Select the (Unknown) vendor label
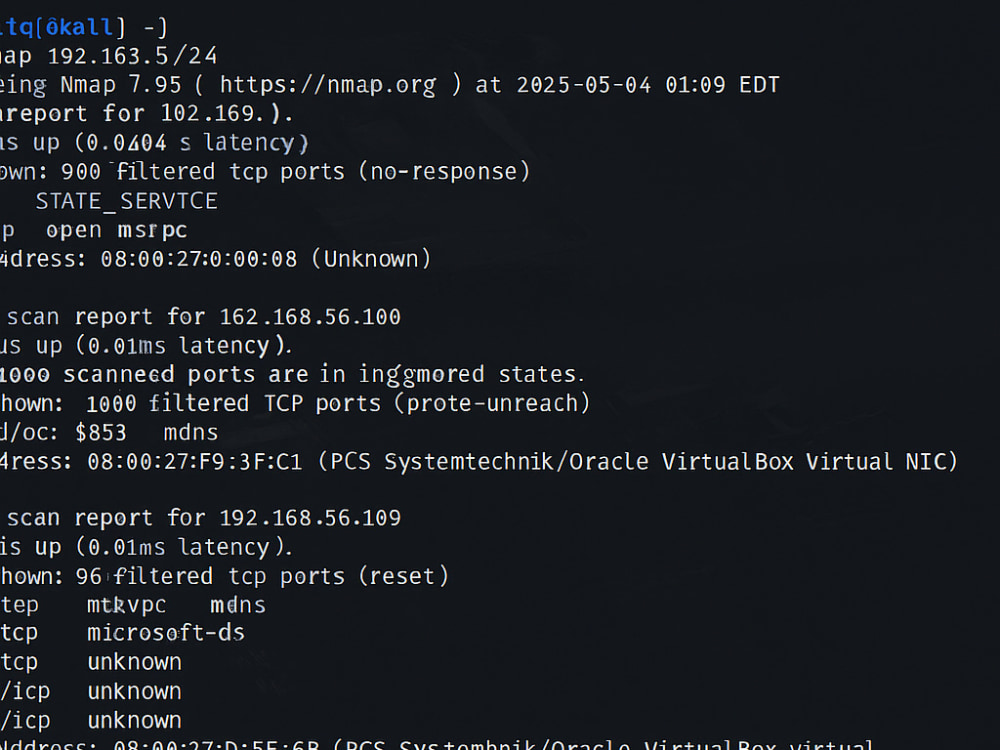The image size is (1000, 750). pyautogui.click(x=372, y=259)
